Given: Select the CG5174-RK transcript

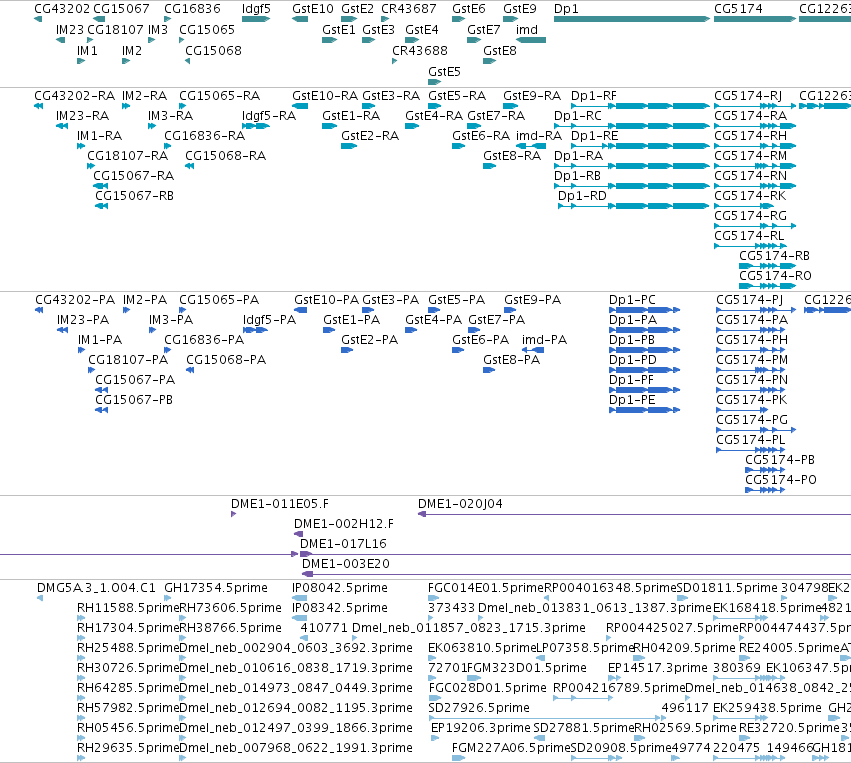Looking at the screenshot, I should (x=744, y=206).
